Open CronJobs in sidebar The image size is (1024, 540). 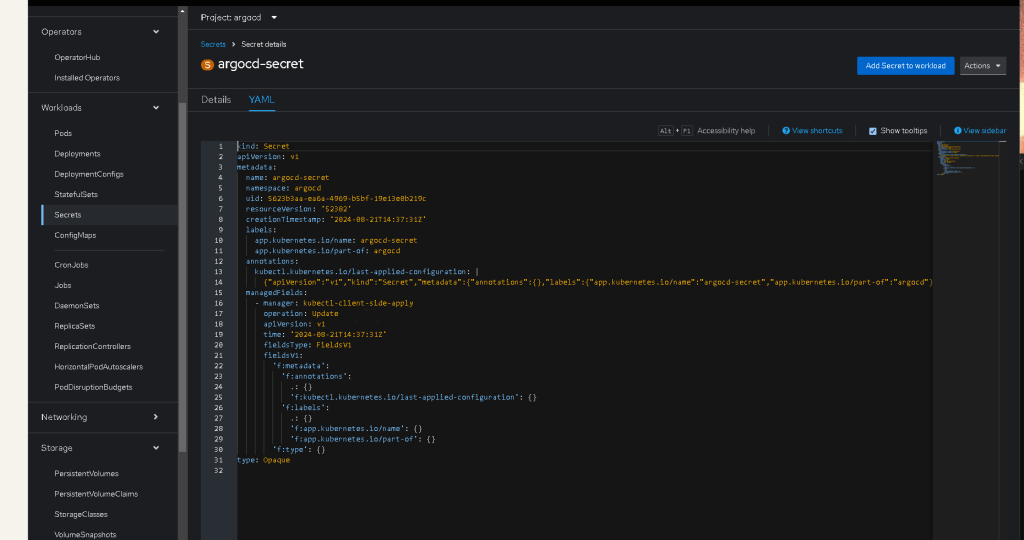(71, 265)
